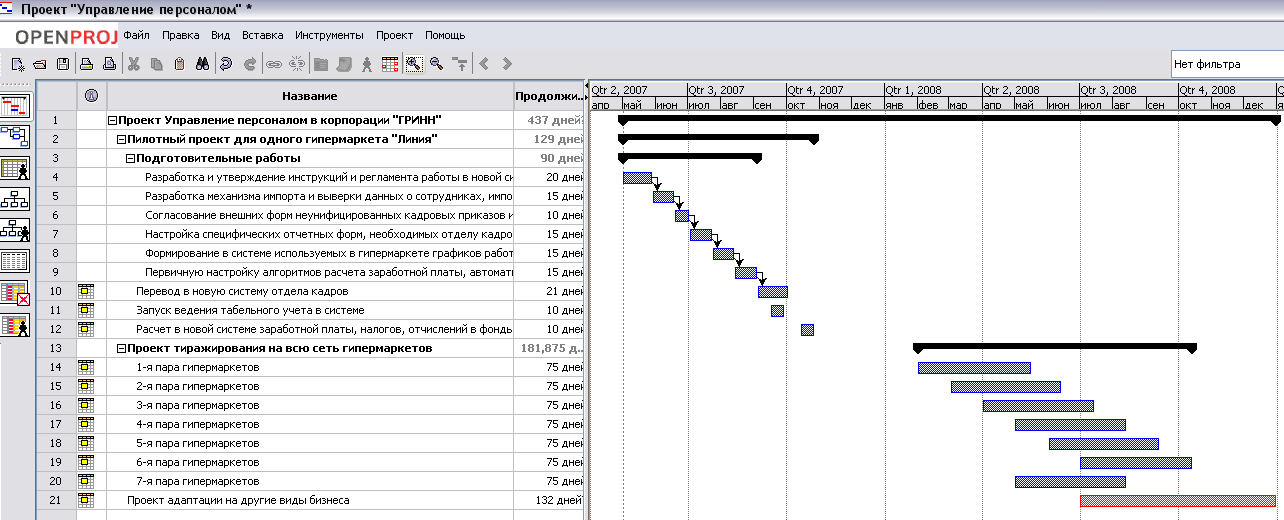Click the calendar grid toolbar icon
The image size is (1284, 520).
tap(390, 64)
